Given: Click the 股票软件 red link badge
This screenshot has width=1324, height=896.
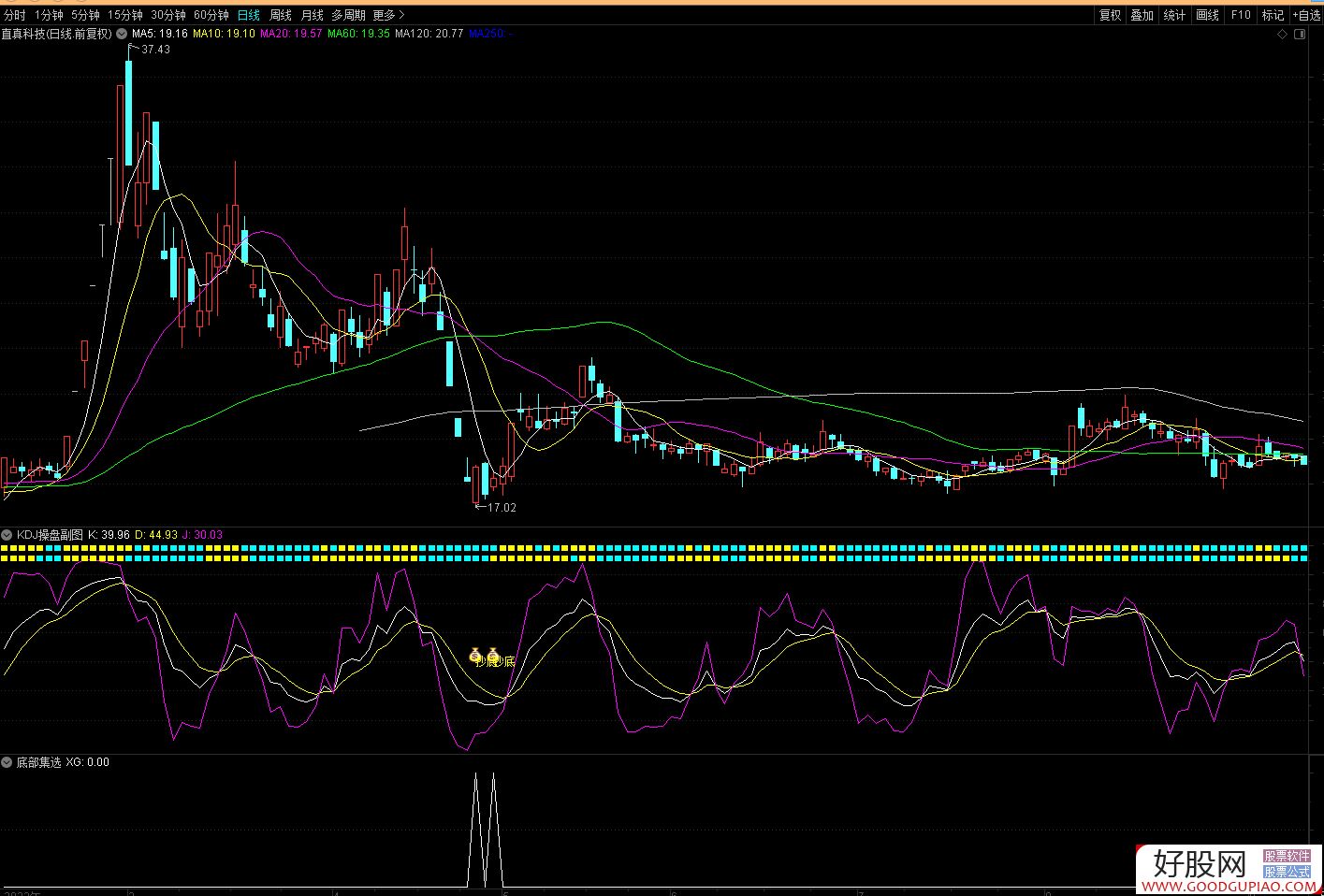Looking at the screenshot, I should click(x=1288, y=856).
